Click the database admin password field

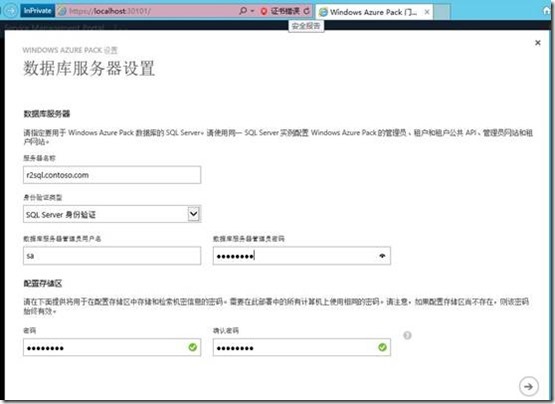click(x=302, y=256)
